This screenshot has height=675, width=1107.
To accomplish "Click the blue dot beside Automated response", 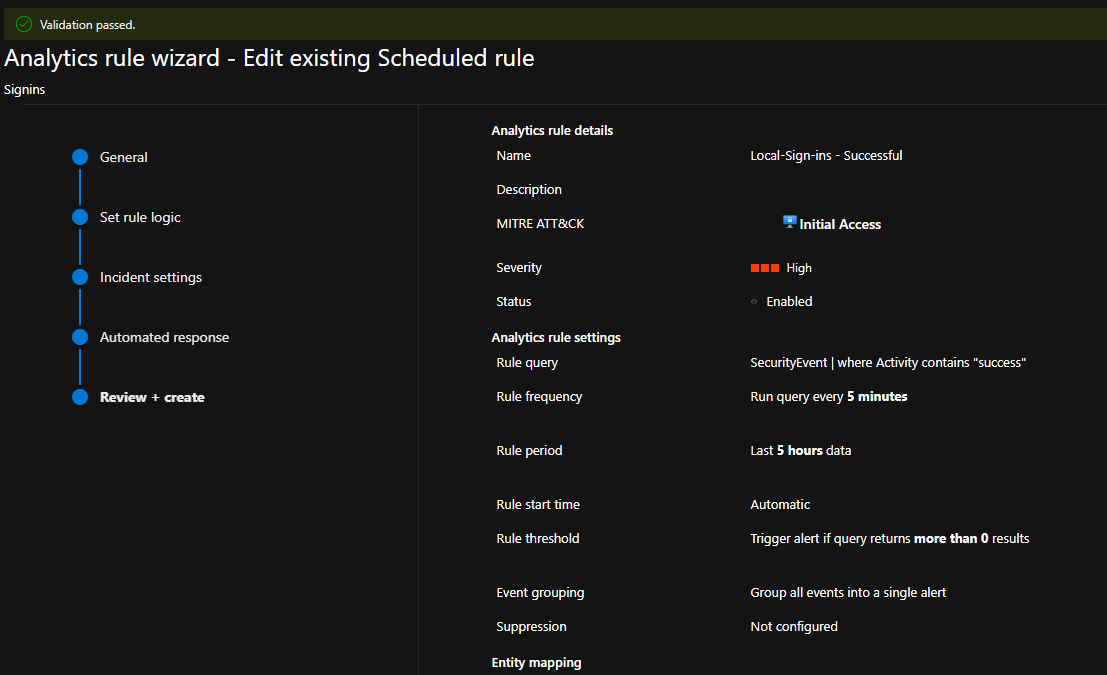I will coord(80,337).
